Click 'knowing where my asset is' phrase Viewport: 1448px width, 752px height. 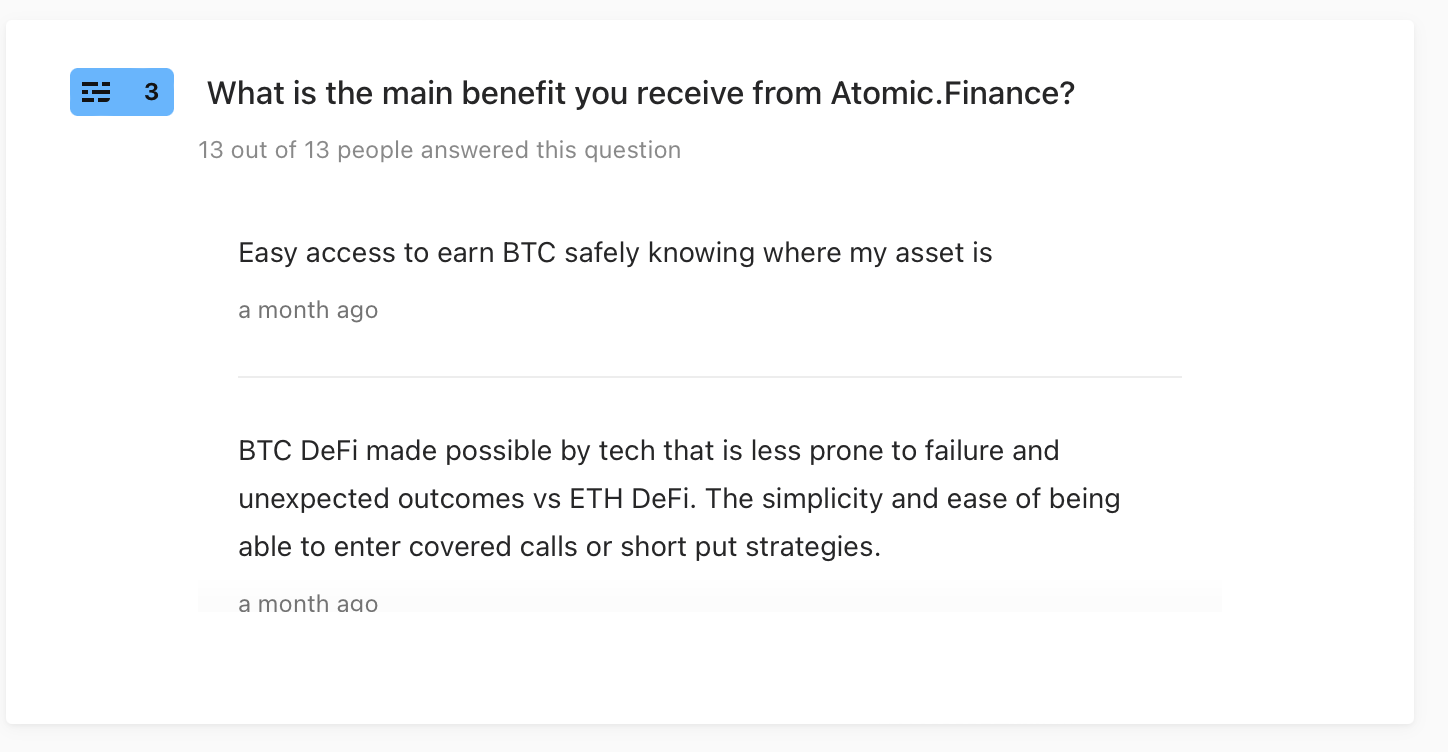tap(820, 253)
